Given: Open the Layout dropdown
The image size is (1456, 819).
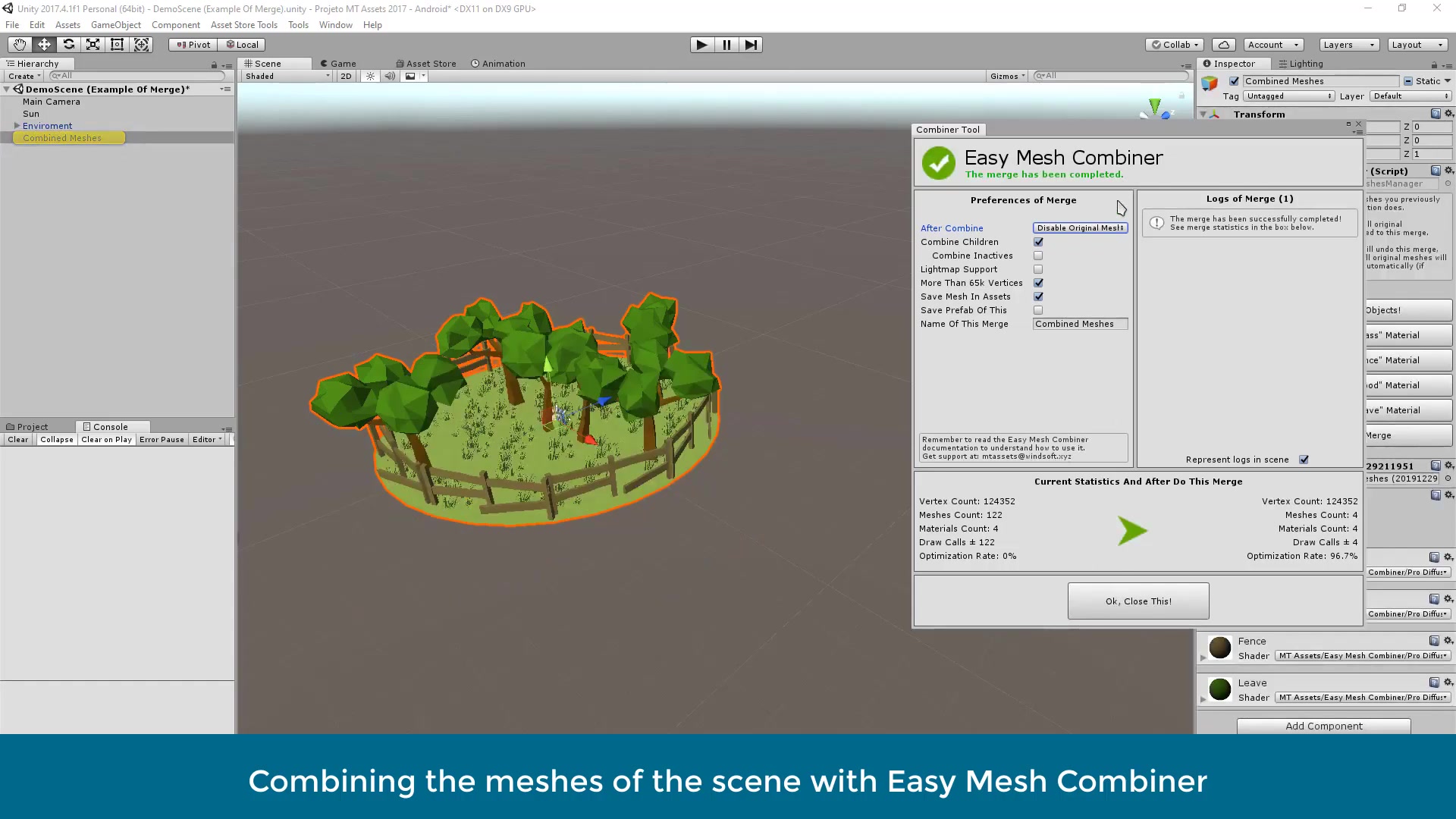Looking at the screenshot, I should pyautogui.click(x=1417, y=45).
